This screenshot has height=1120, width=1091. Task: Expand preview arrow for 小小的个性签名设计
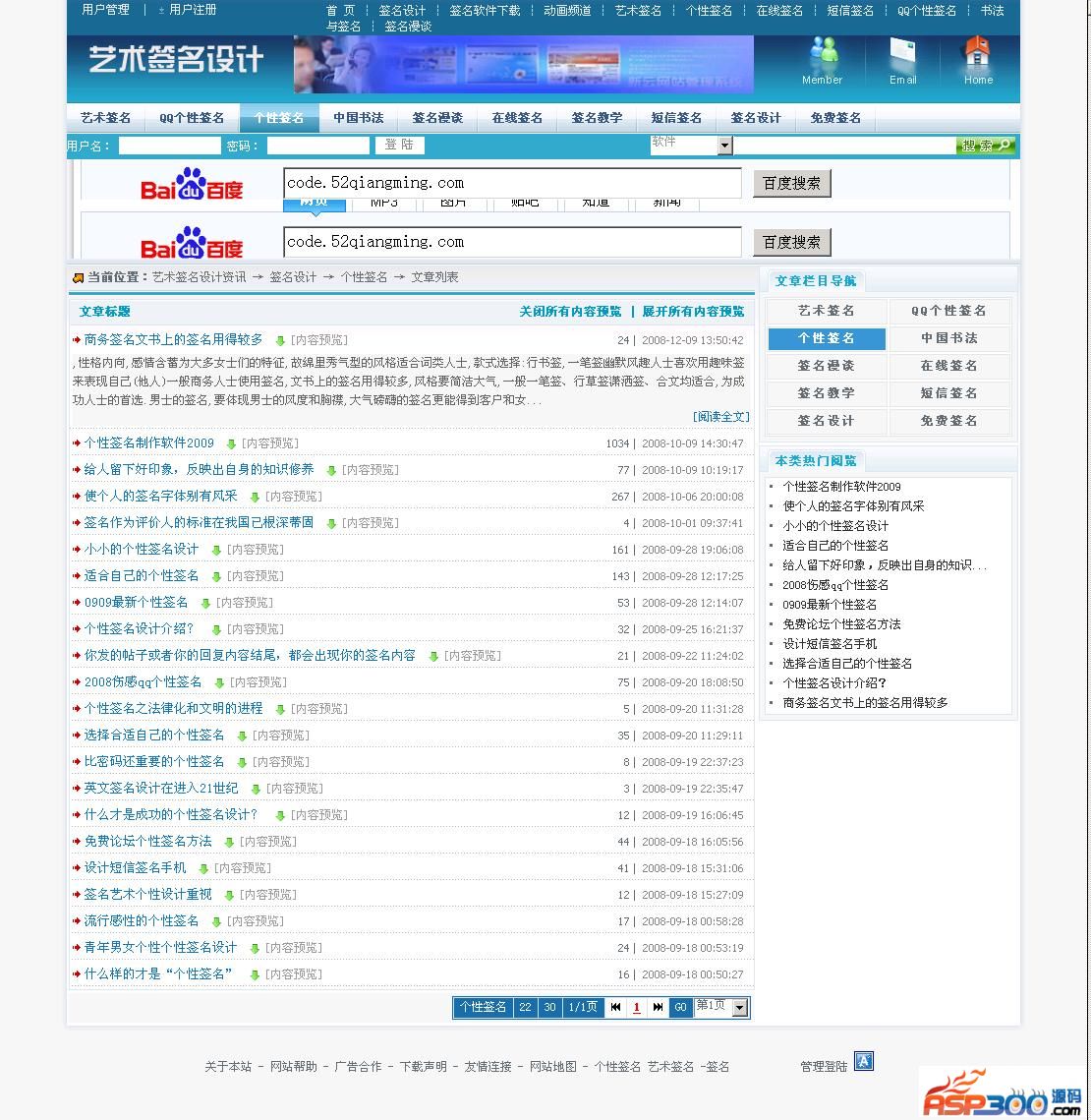click(x=216, y=550)
